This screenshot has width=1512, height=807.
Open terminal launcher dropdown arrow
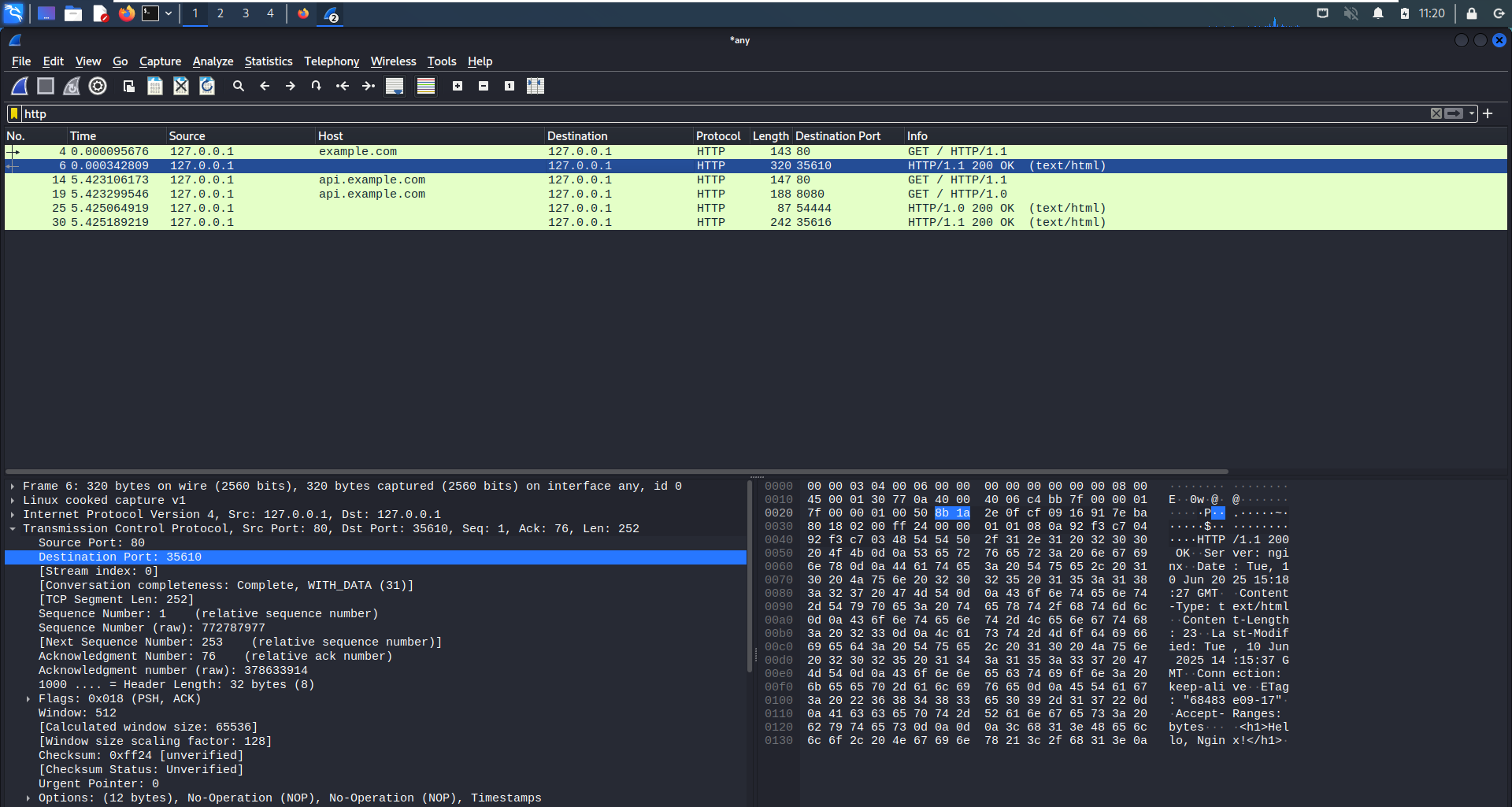coord(169,13)
